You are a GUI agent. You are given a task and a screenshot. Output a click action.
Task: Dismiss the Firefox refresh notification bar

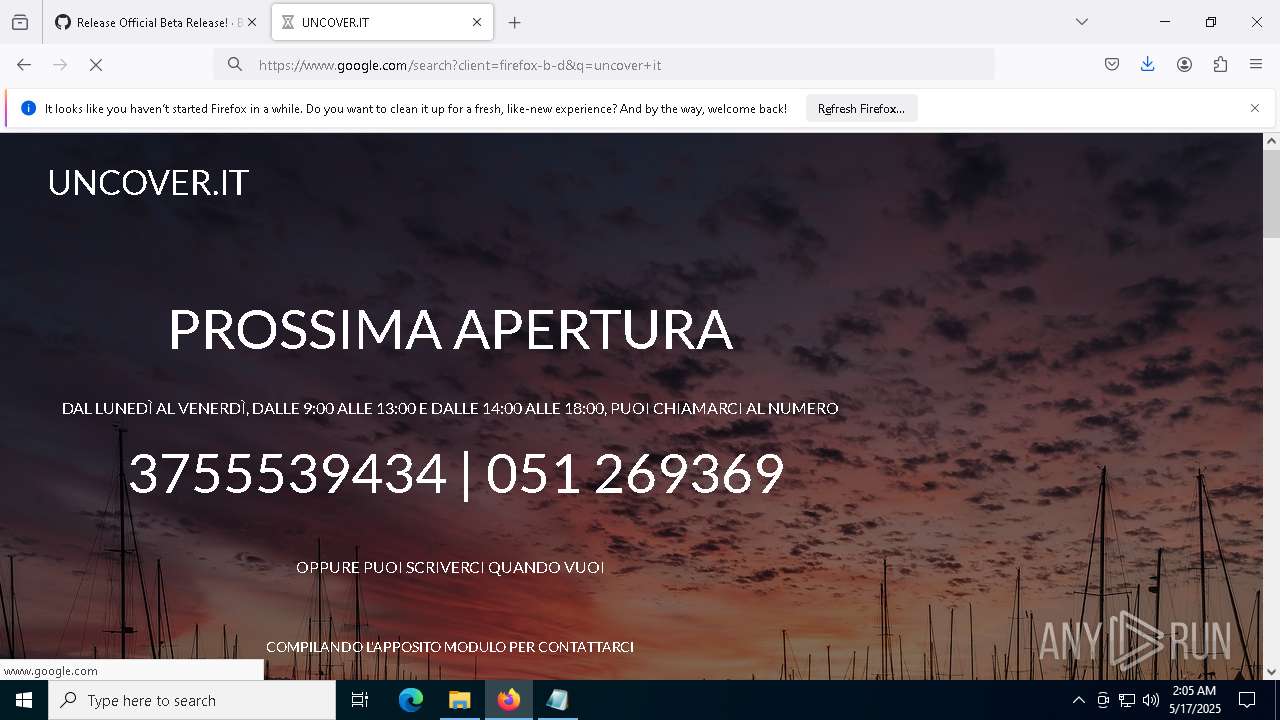coord(1255,108)
